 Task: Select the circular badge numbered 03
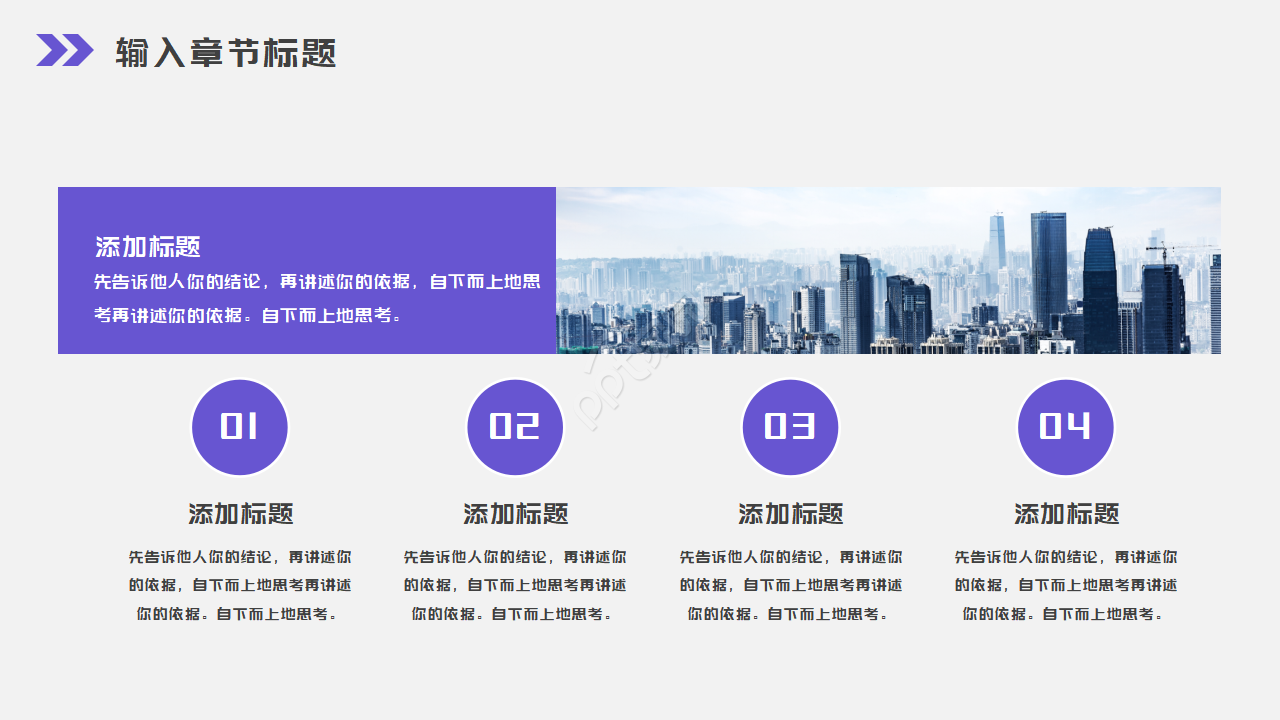tap(789, 427)
